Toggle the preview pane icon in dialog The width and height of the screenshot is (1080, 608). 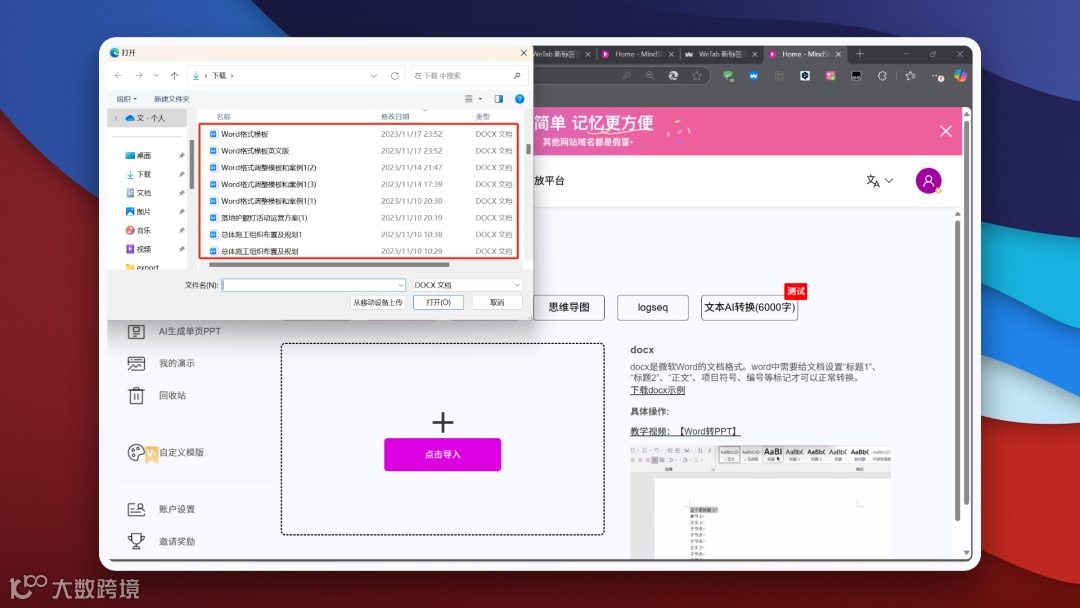click(x=499, y=99)
